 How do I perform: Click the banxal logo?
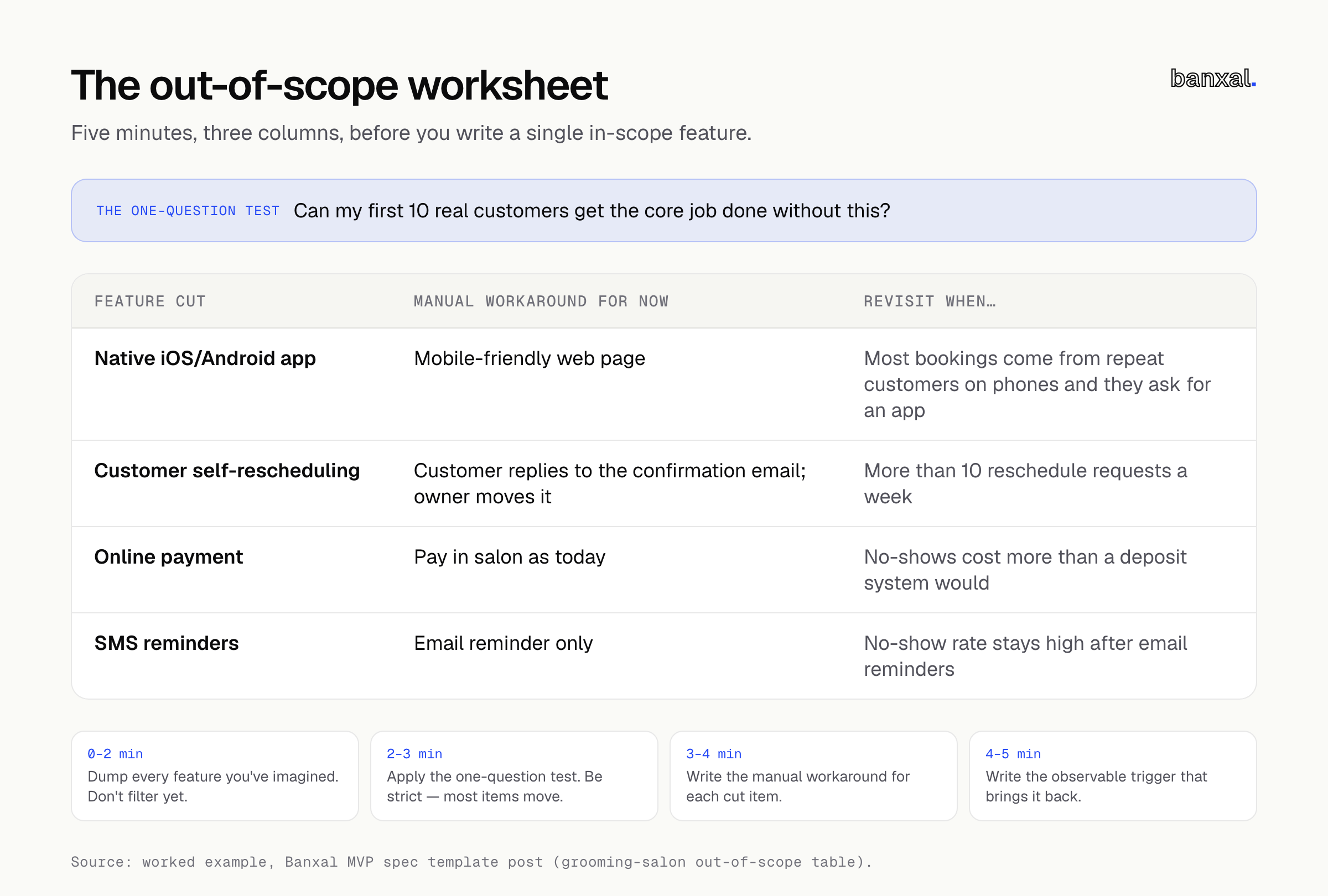click(x=1212, y=78)
